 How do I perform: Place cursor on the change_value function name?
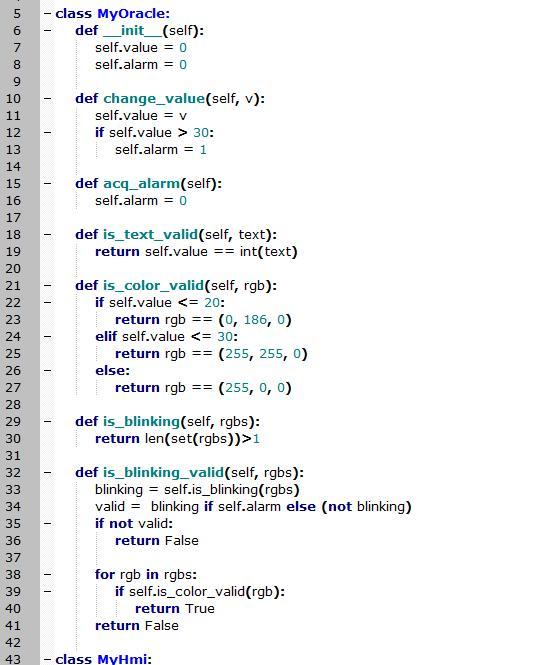pyautogui.click(x=154, y=99)
